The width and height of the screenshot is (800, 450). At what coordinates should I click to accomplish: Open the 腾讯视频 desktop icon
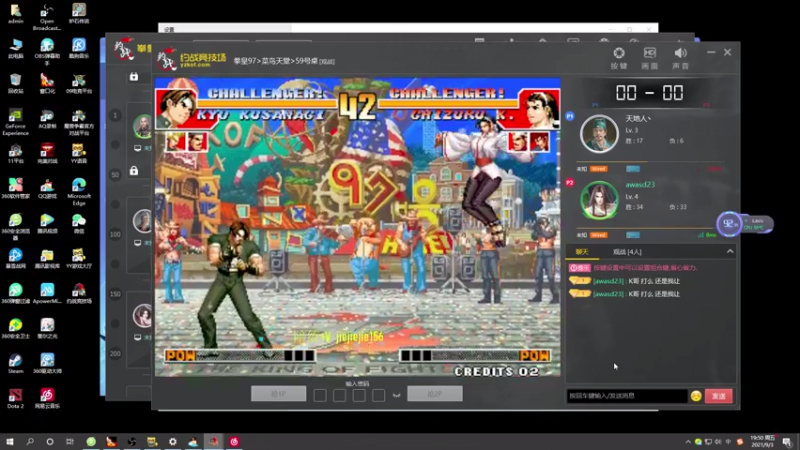pos(47,223)
